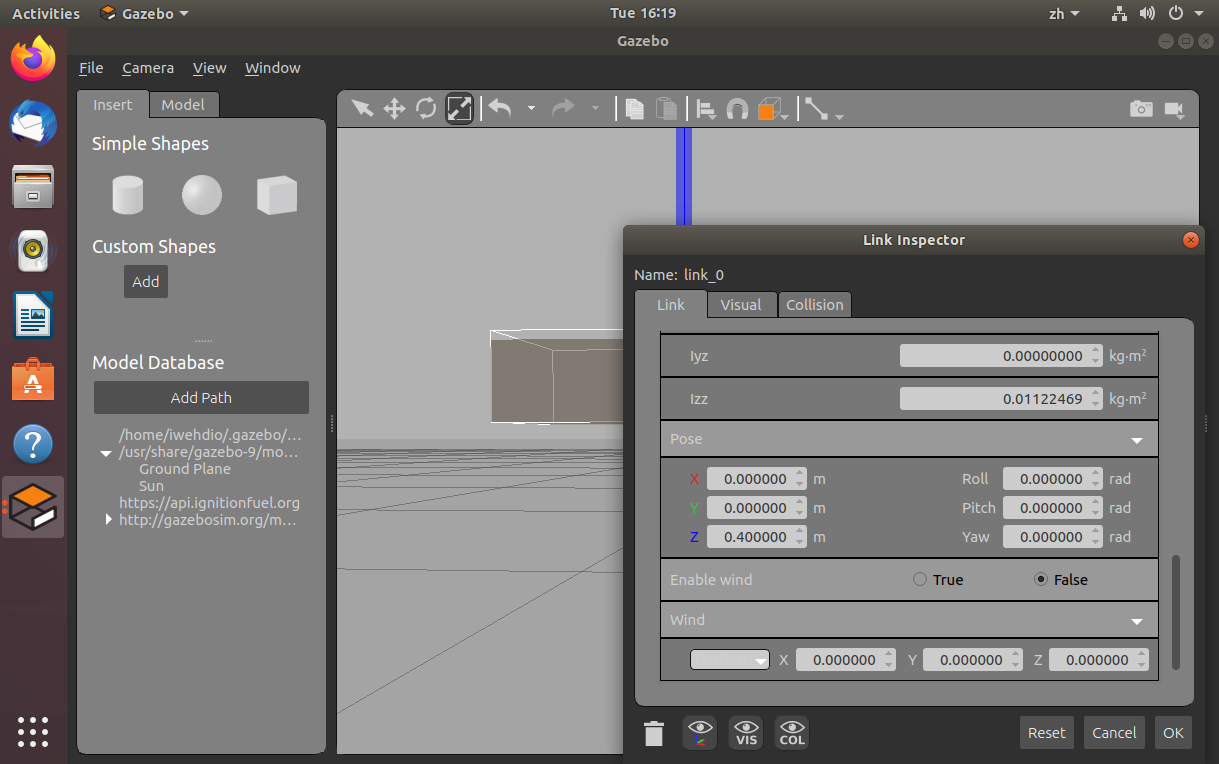The height and width of the screenshot is (764, 1219).
Task: Select Ground Plane in Model Database
Action: [185, 469]
